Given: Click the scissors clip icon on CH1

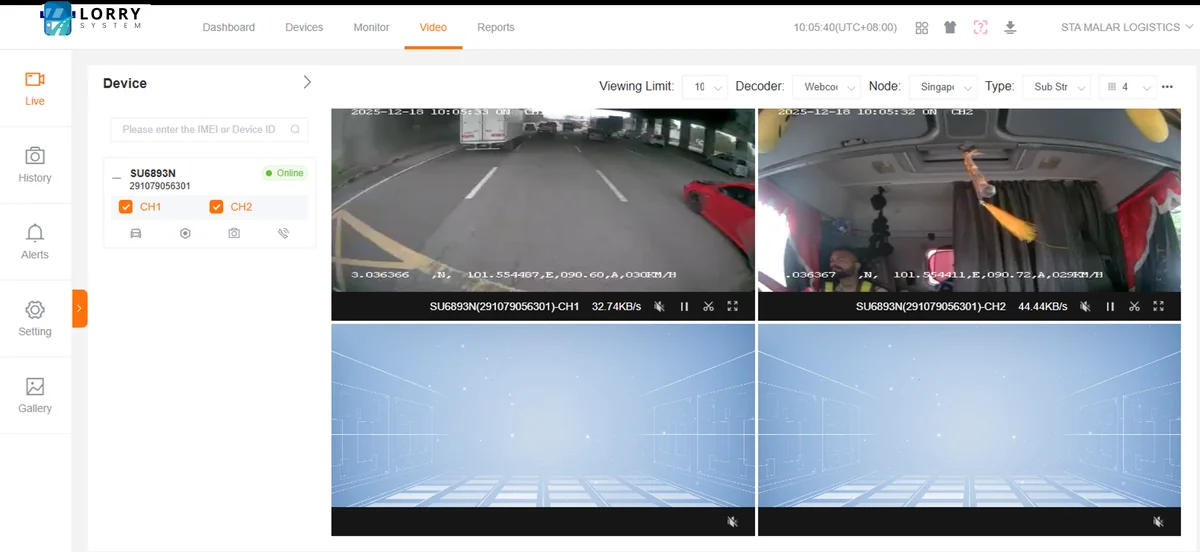Looking at the screenshot, I should [x=708, y=307].
